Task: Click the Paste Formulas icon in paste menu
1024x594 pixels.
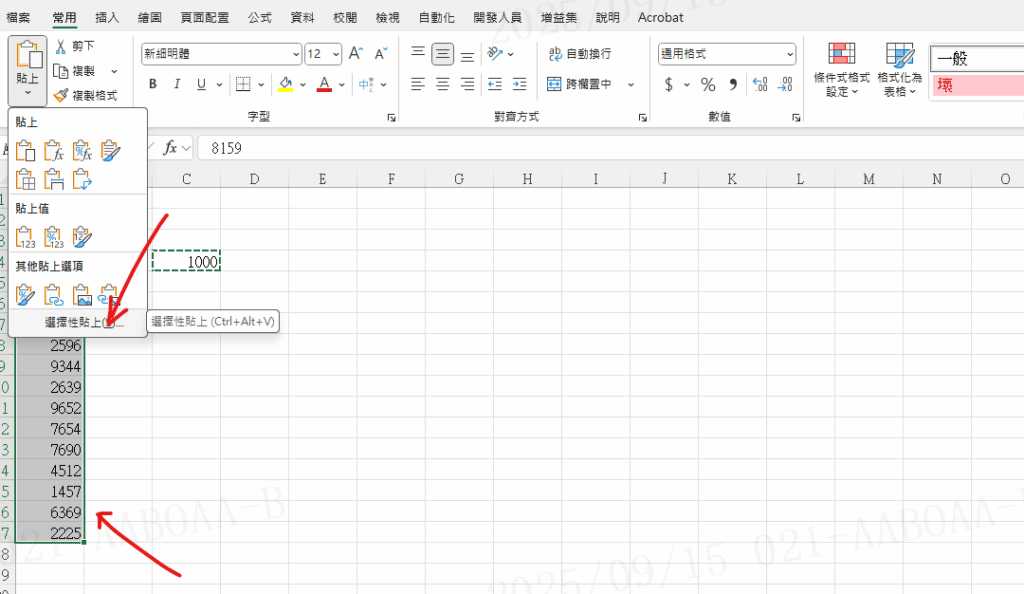Action: click(54, 152)
